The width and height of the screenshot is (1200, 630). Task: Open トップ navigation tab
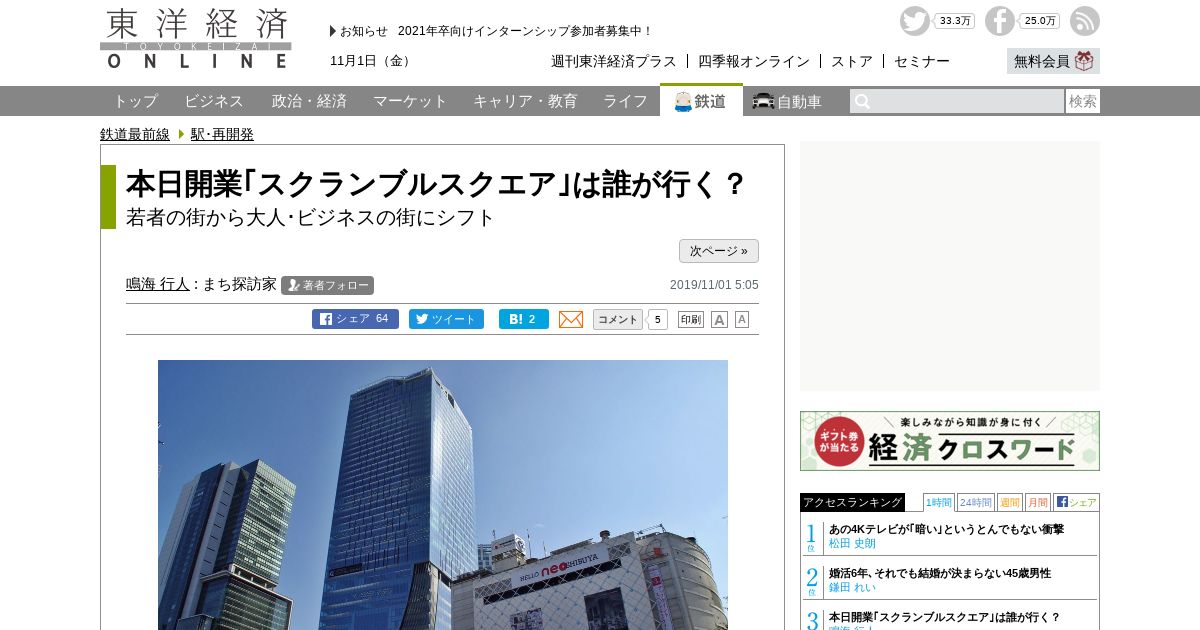135,101
